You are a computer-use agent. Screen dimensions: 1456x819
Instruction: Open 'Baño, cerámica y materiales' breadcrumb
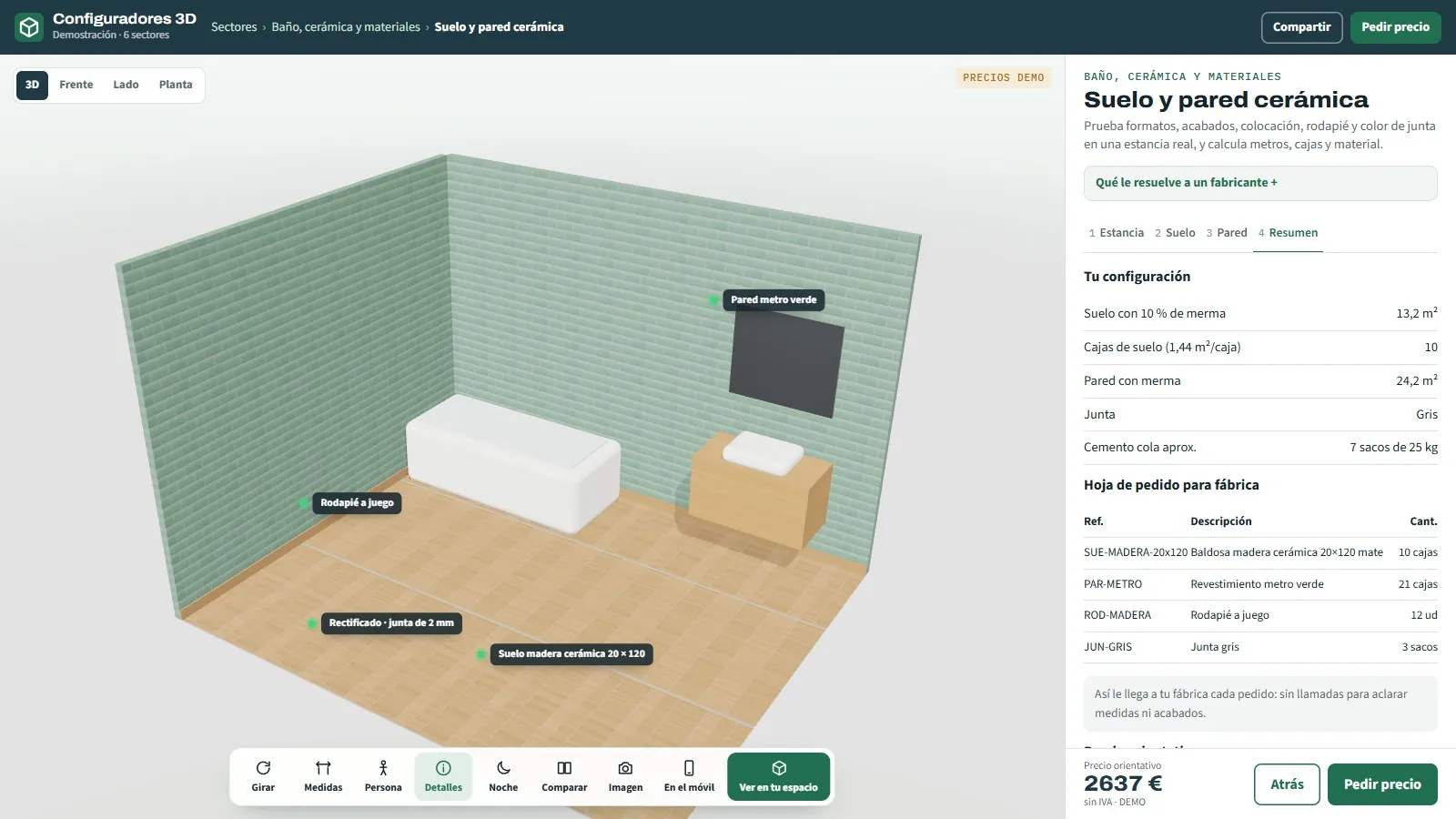coord(346,27)
